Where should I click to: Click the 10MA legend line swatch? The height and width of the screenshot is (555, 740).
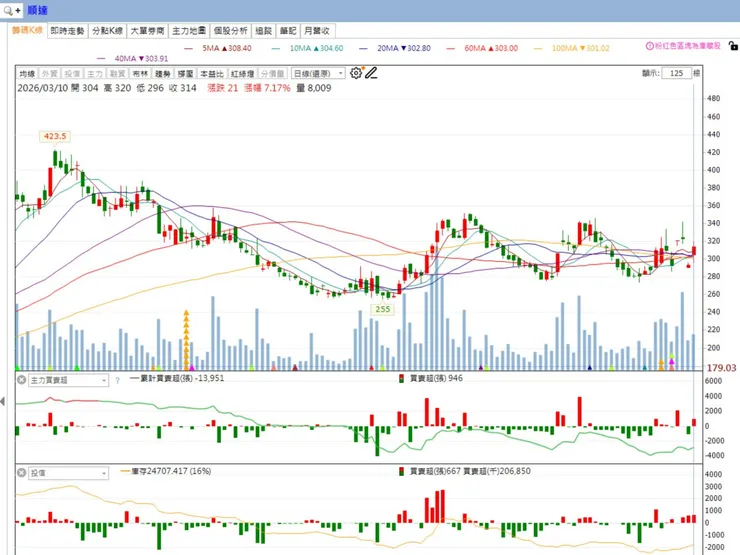click(x=276, y=48)
